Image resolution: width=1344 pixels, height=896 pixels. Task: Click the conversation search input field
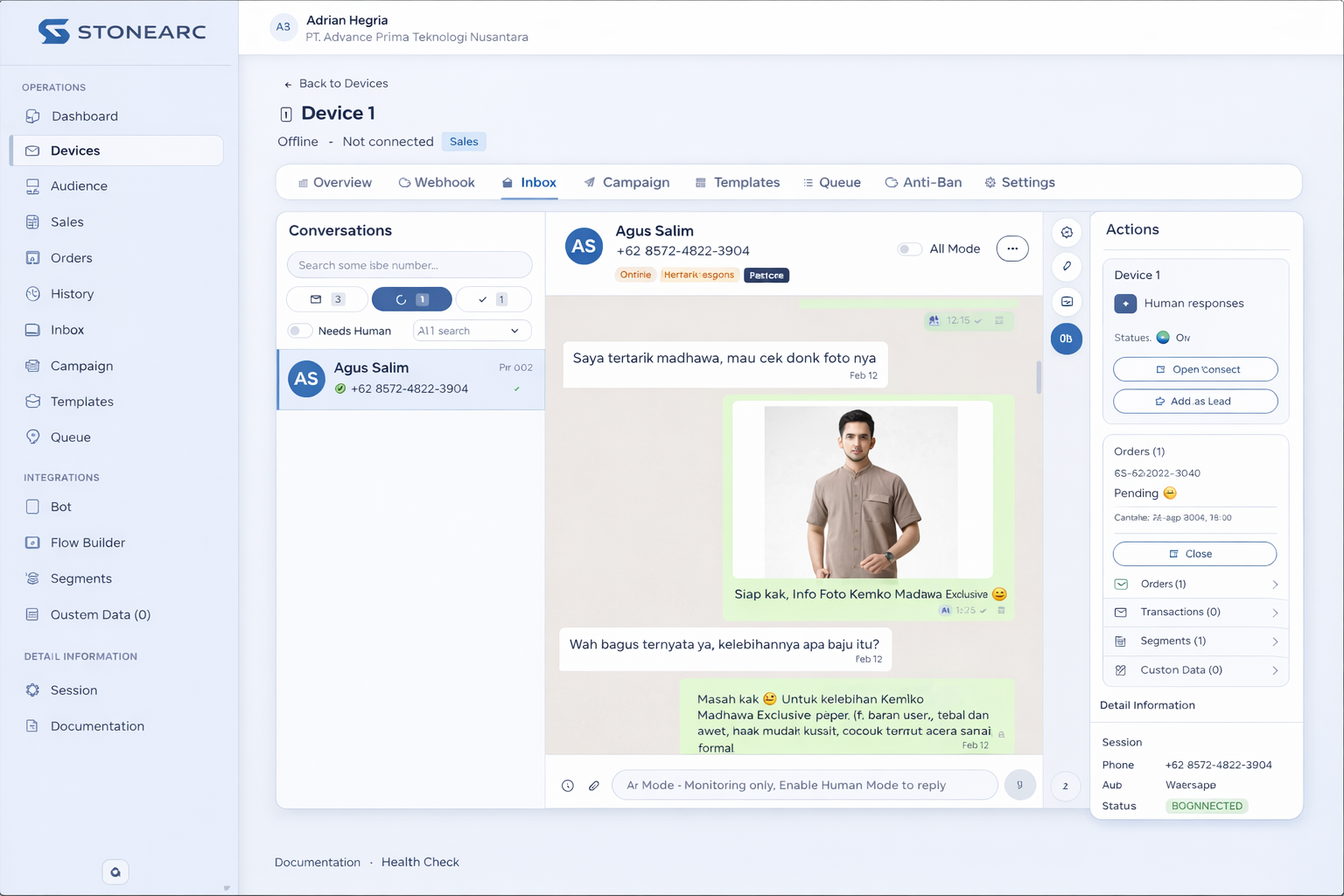tap(409, 265)
